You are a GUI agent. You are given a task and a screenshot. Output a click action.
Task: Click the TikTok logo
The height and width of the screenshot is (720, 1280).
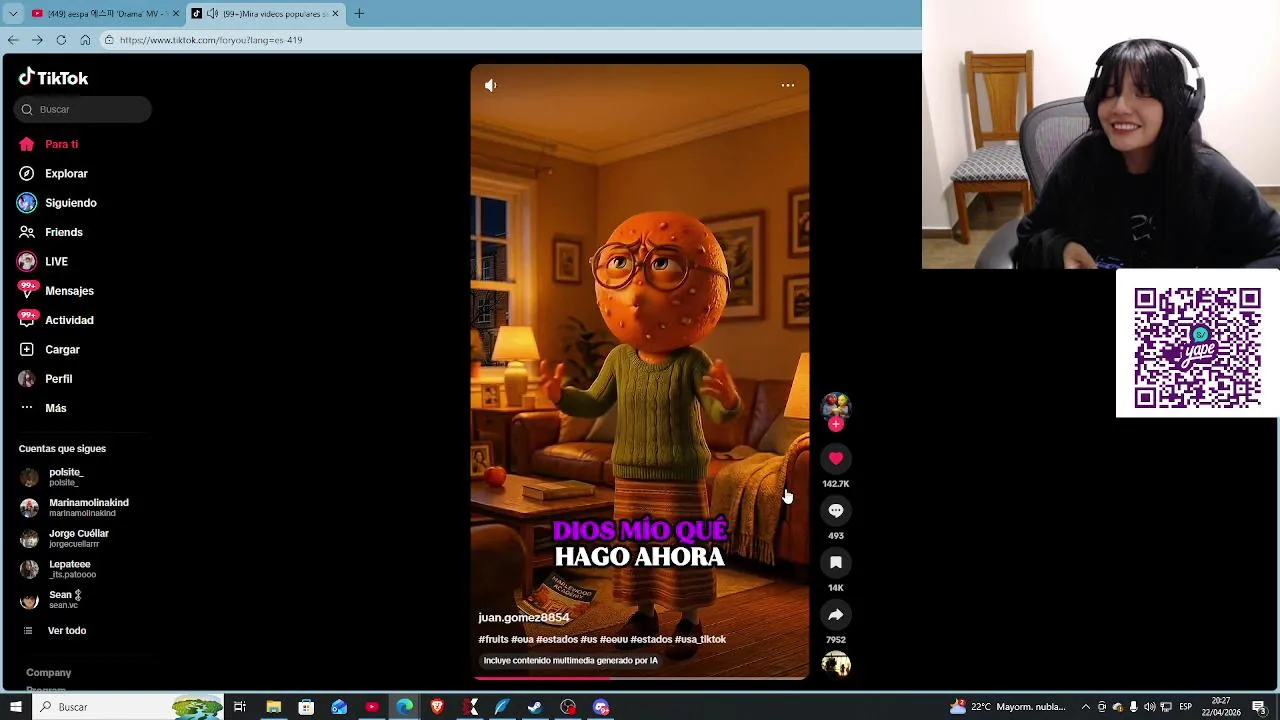click(53, 78)
